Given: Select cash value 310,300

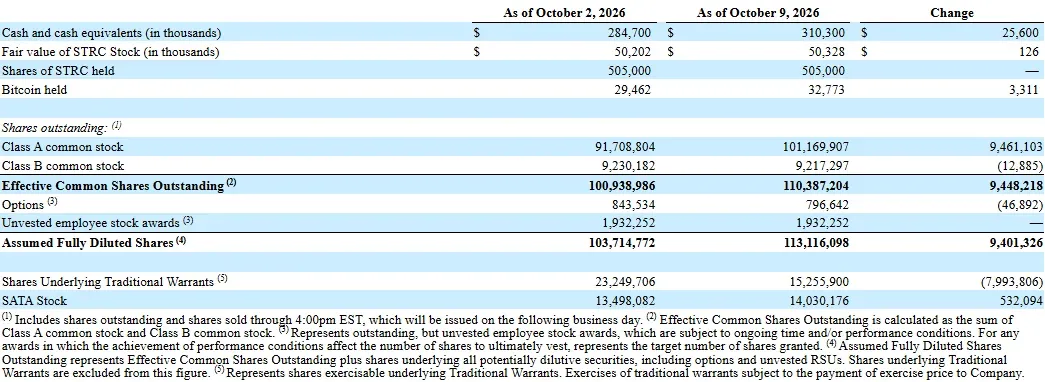Looking at the screenshot, I should point(823,32).
